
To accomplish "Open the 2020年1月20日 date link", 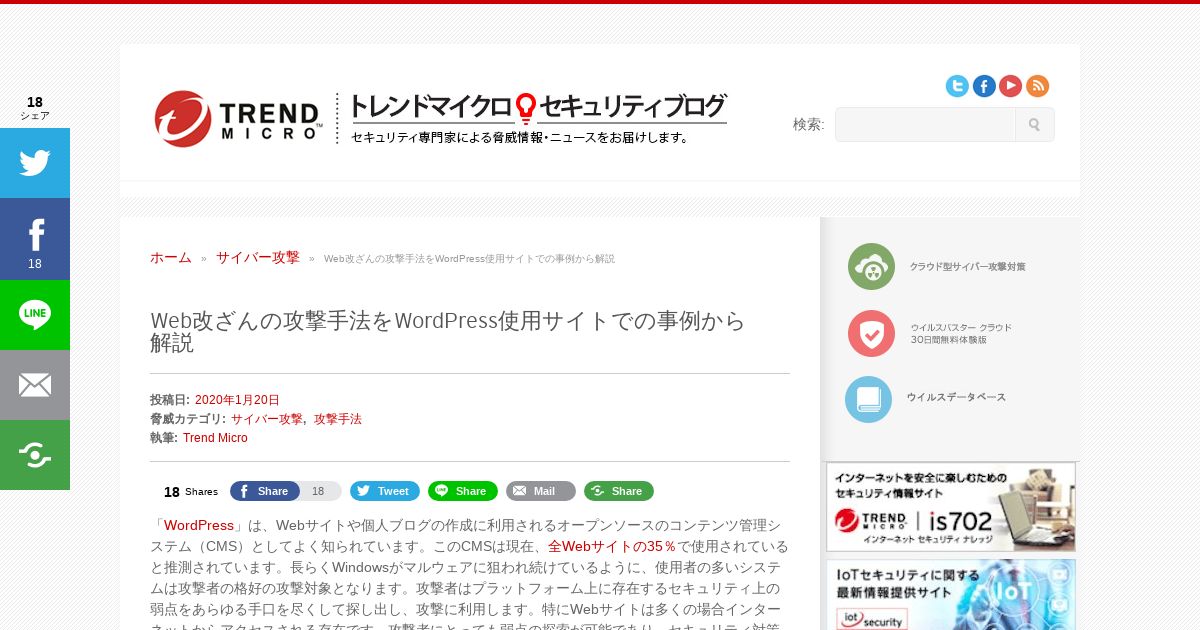I will [237, 400].
